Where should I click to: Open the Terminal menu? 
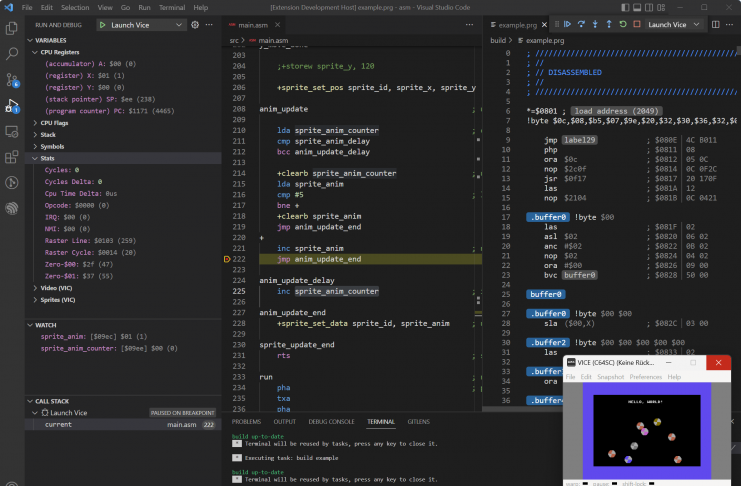(x=172, y=8)
